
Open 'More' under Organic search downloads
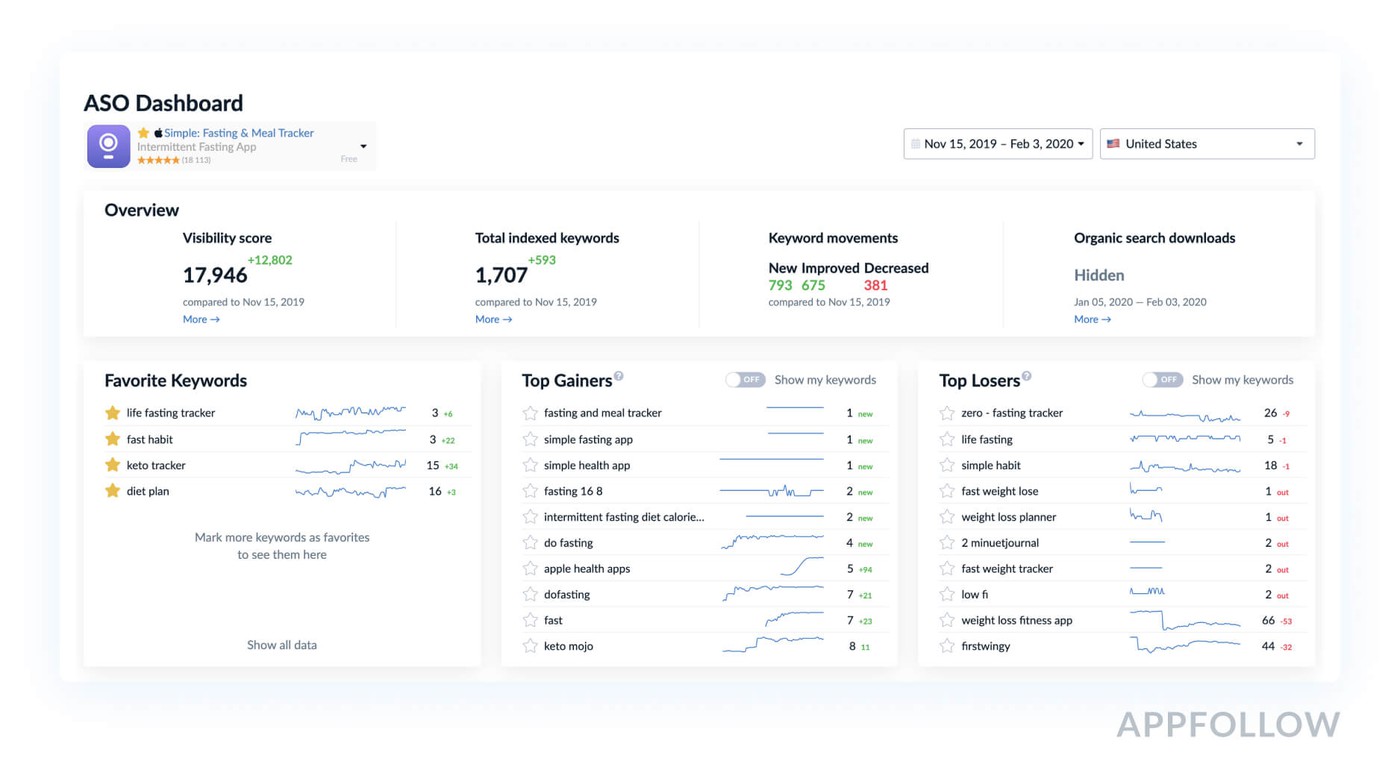click(1092, 319)
